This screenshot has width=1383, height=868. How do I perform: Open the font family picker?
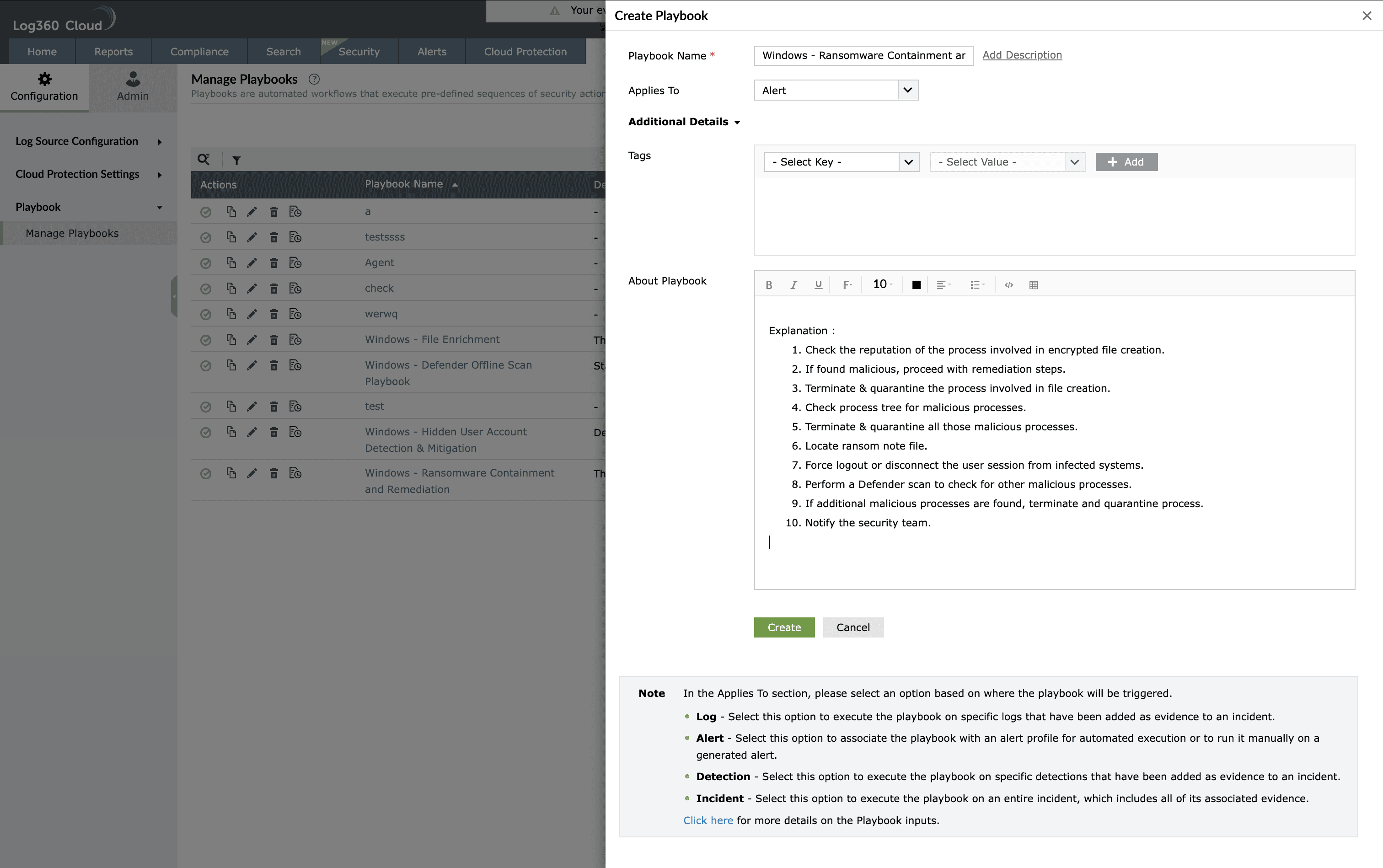click(x=847, y=285)
